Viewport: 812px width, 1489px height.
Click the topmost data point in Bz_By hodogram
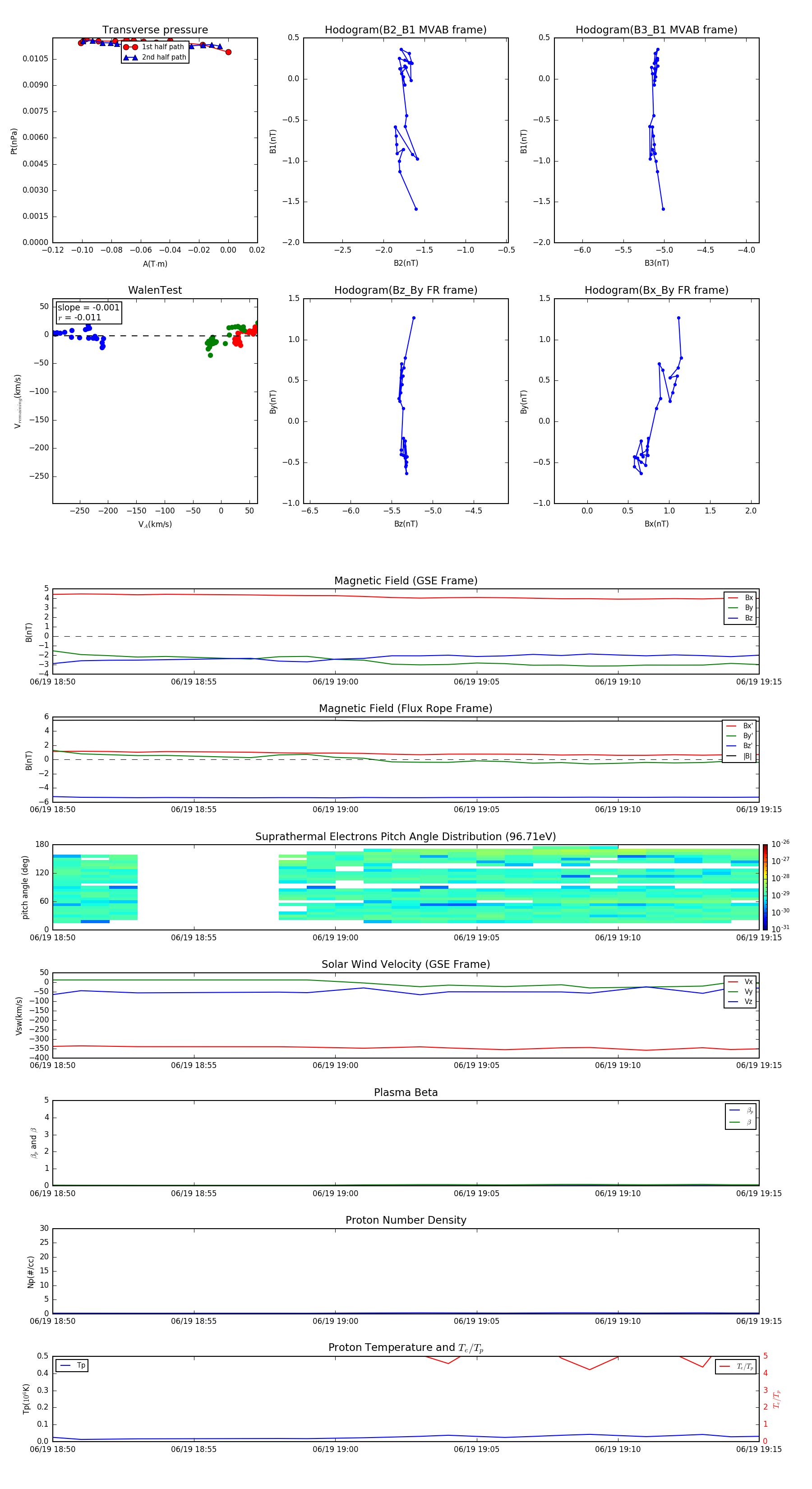[x=414, y=318]
